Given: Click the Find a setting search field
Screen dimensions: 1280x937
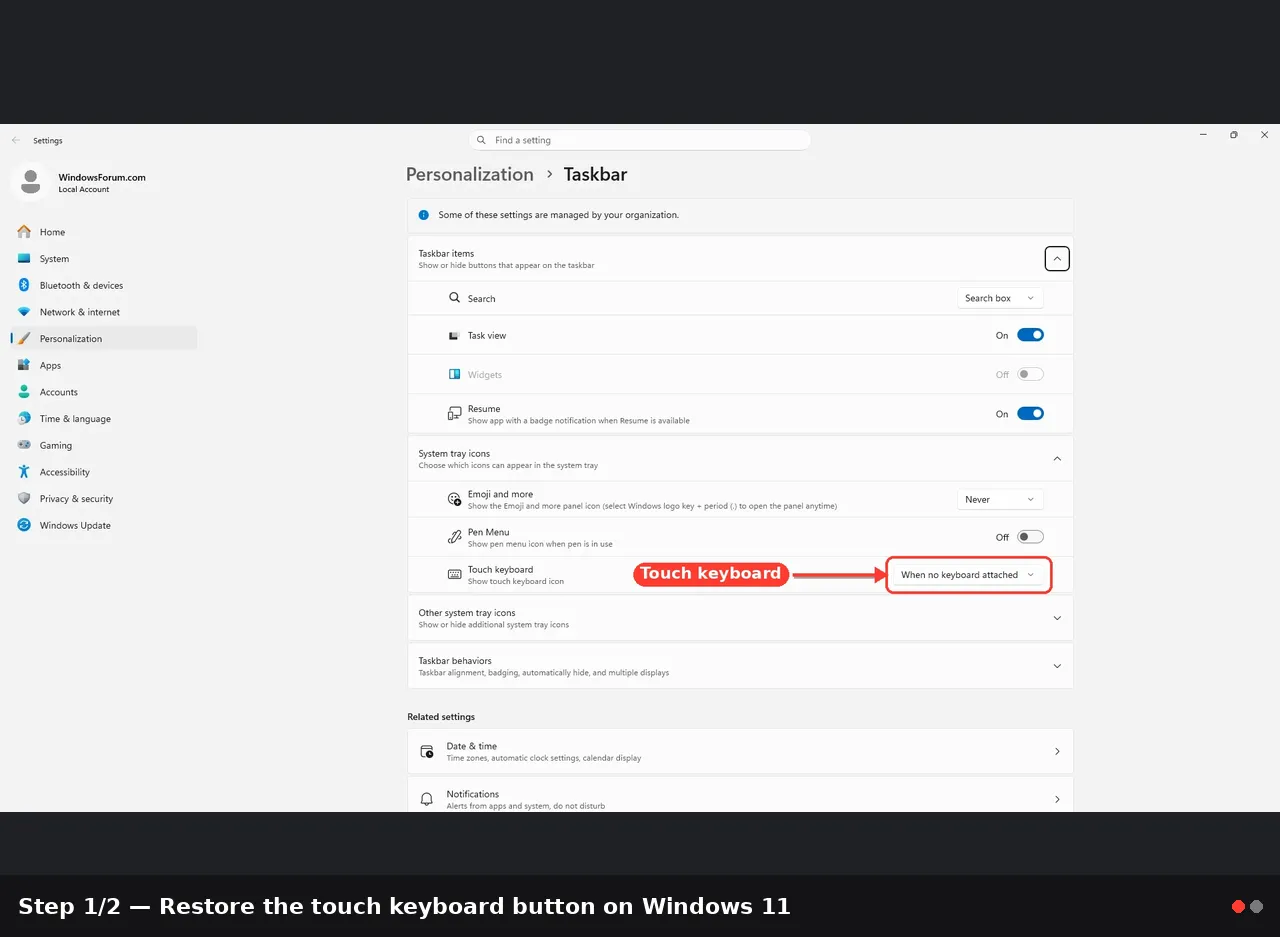Looking at the screenshot, I should point(640,140).
